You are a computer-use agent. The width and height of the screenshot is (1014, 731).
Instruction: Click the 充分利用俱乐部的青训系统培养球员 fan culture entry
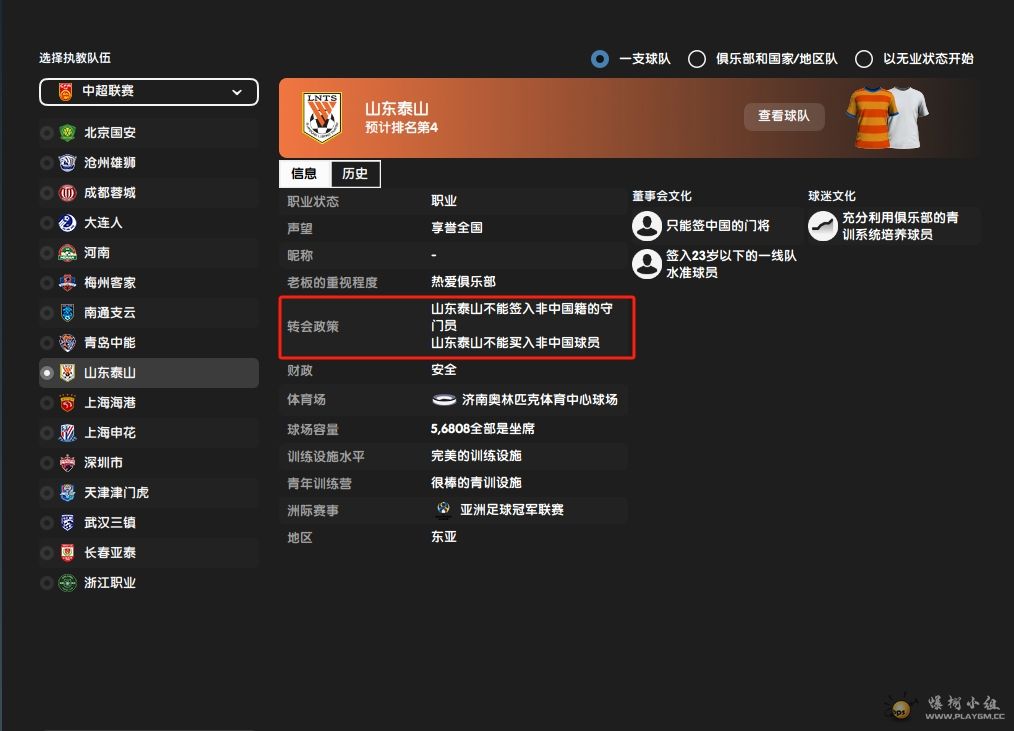[900, 226]
